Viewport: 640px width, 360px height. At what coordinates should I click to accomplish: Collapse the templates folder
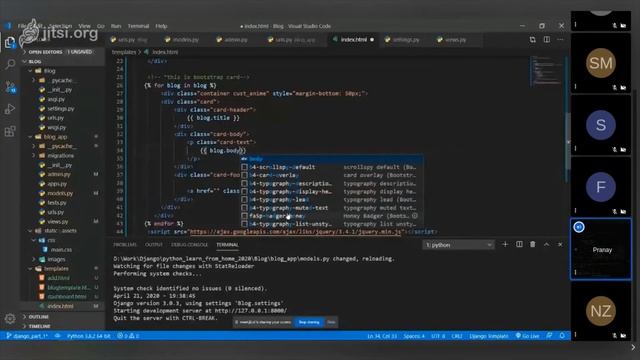62,269
